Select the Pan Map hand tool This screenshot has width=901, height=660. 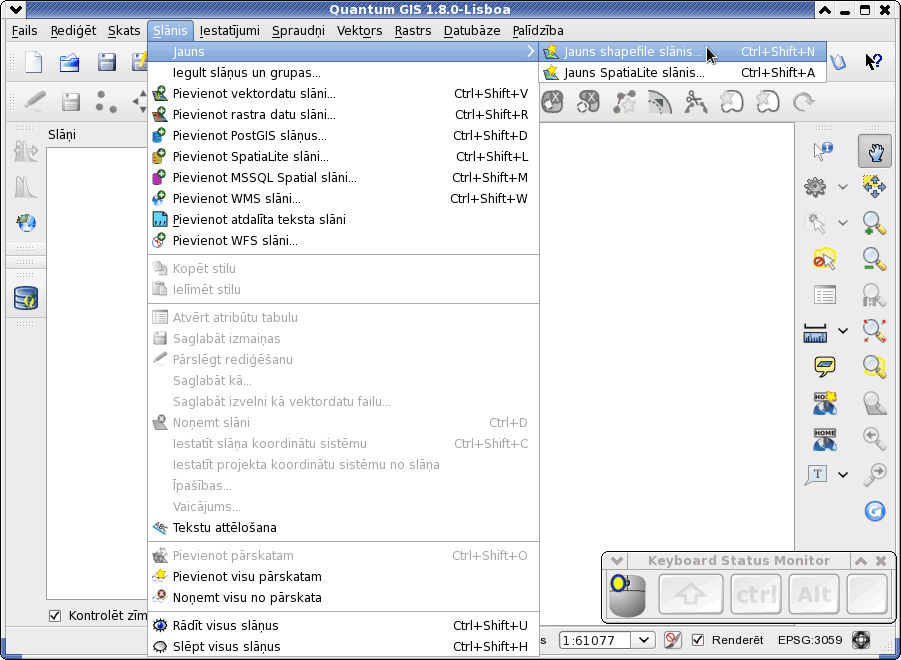pos(875,151)
